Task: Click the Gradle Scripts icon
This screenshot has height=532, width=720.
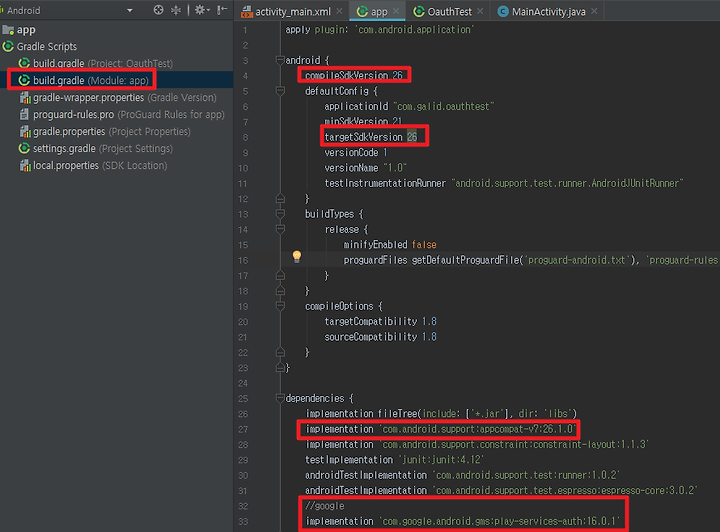Action: point(8,46)
